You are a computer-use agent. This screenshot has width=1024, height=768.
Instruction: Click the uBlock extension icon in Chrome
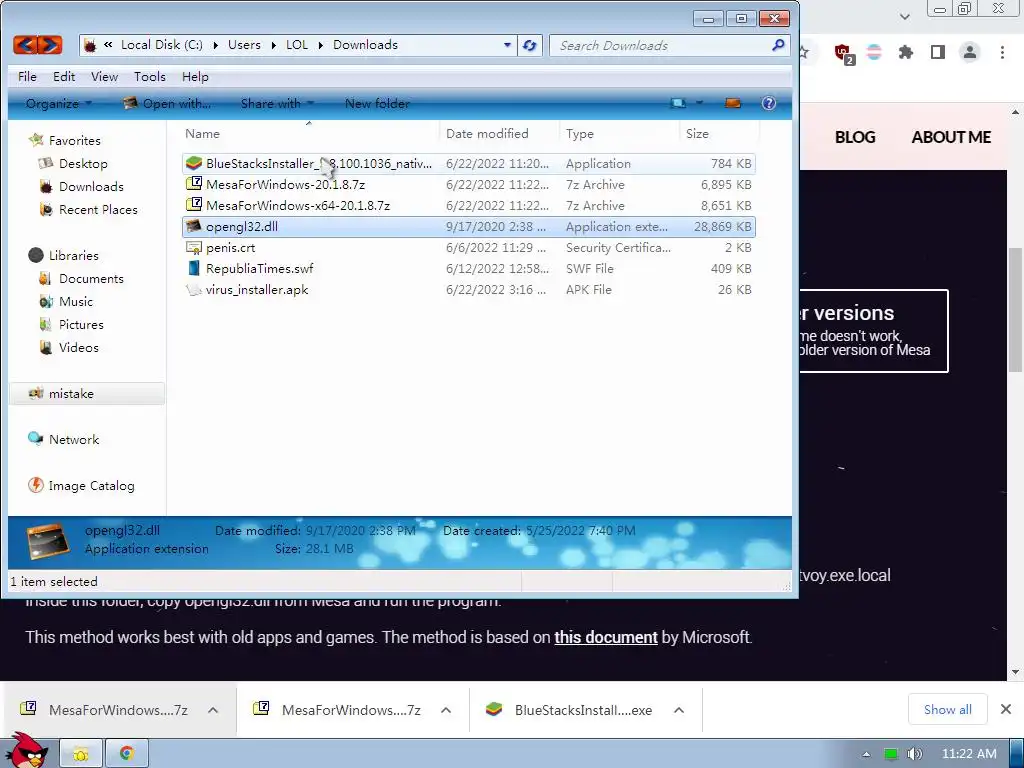point(843,52)
